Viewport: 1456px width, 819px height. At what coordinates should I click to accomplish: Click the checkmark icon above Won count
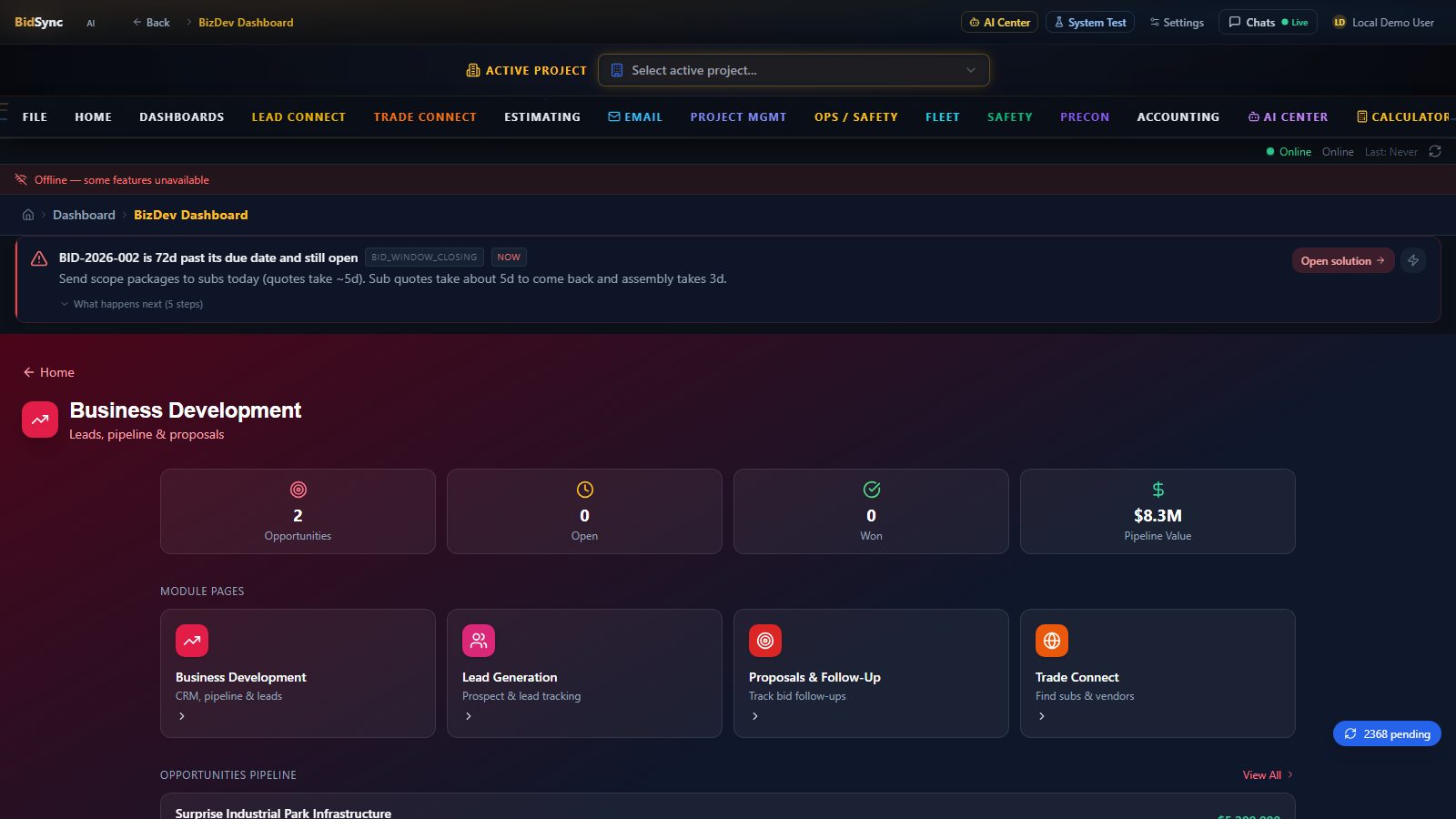pos(871,490)
